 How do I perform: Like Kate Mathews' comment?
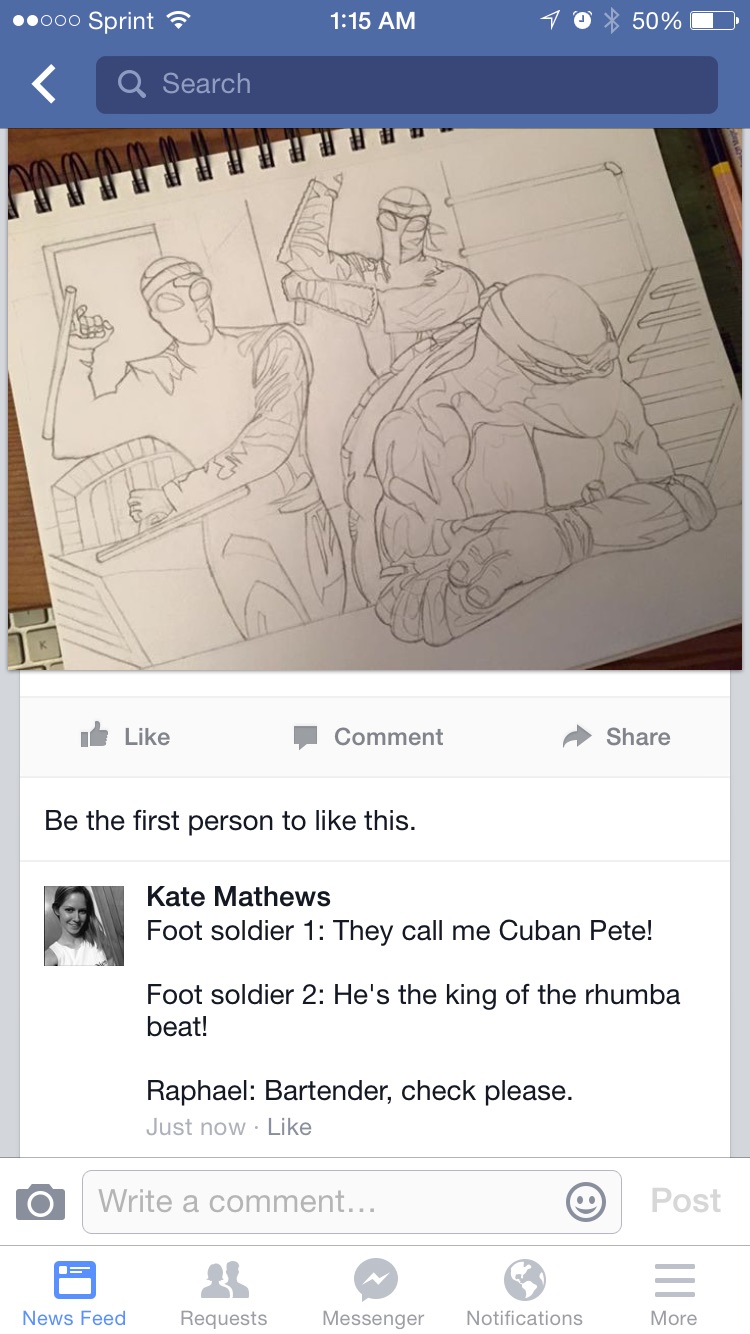[x=290, y=1127]
